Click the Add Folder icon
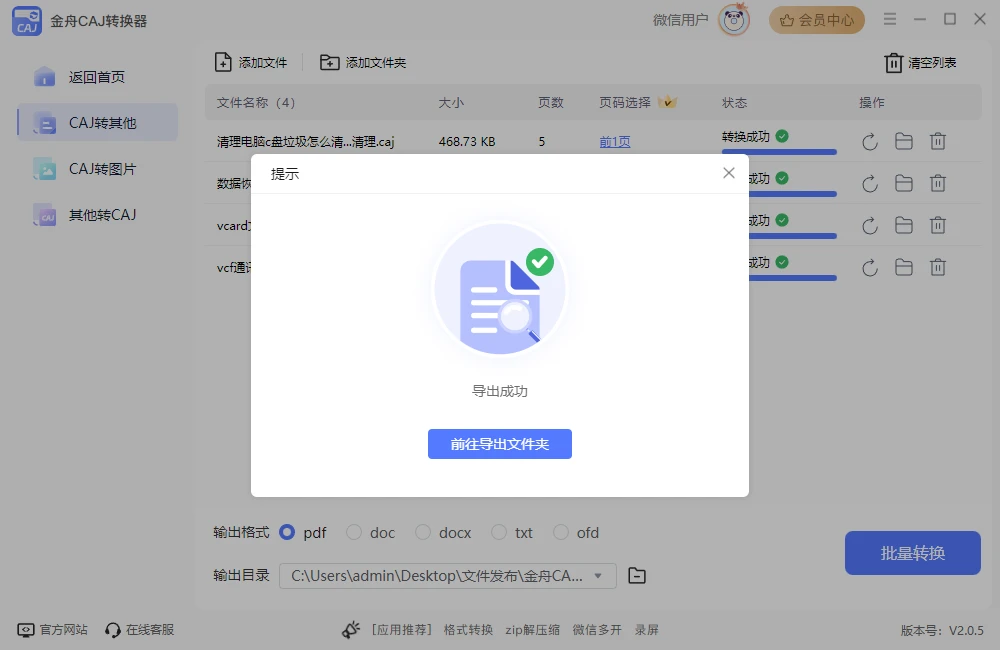 (x=329, y=62)
